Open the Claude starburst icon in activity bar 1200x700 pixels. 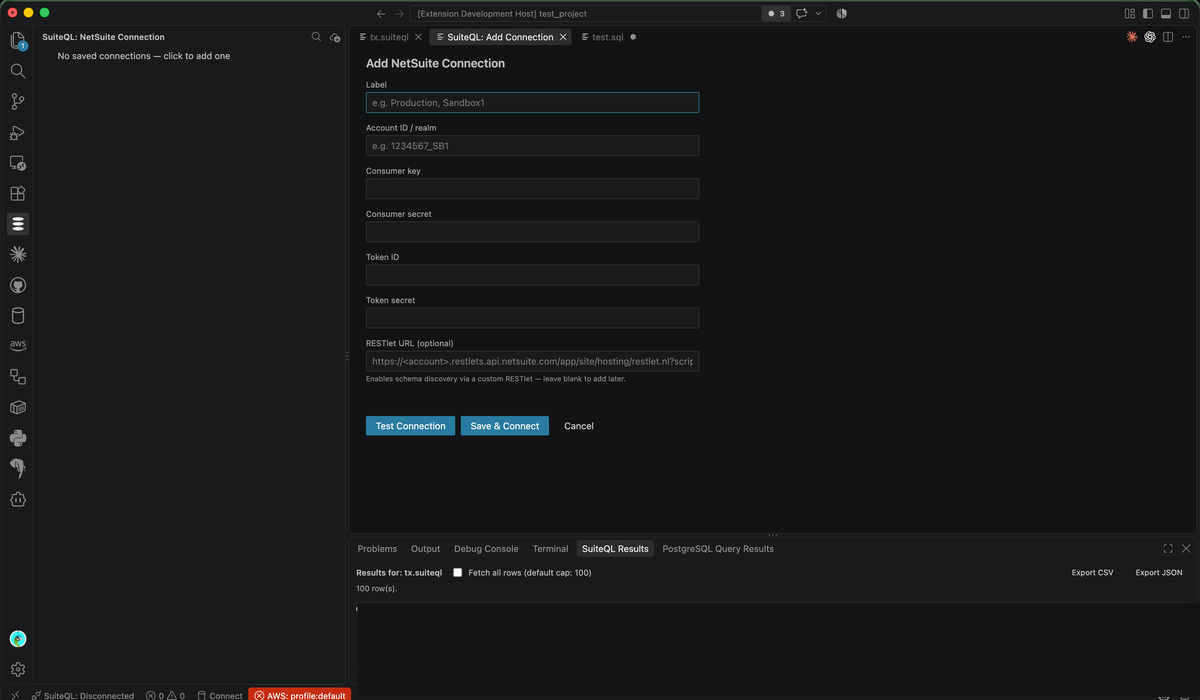[x=17, y=254]
